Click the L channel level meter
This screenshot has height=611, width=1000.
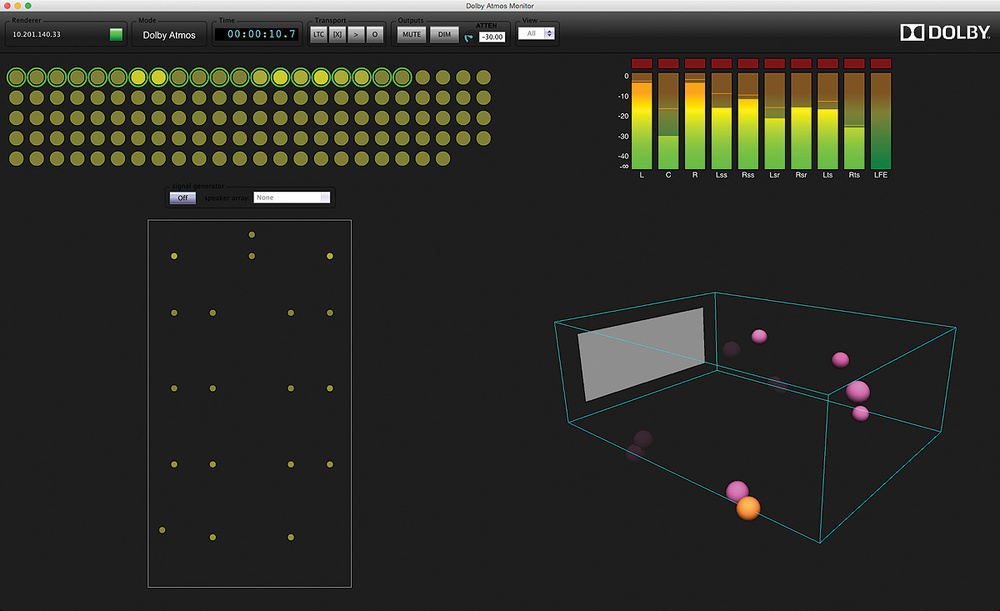click(x=641, y=120)
